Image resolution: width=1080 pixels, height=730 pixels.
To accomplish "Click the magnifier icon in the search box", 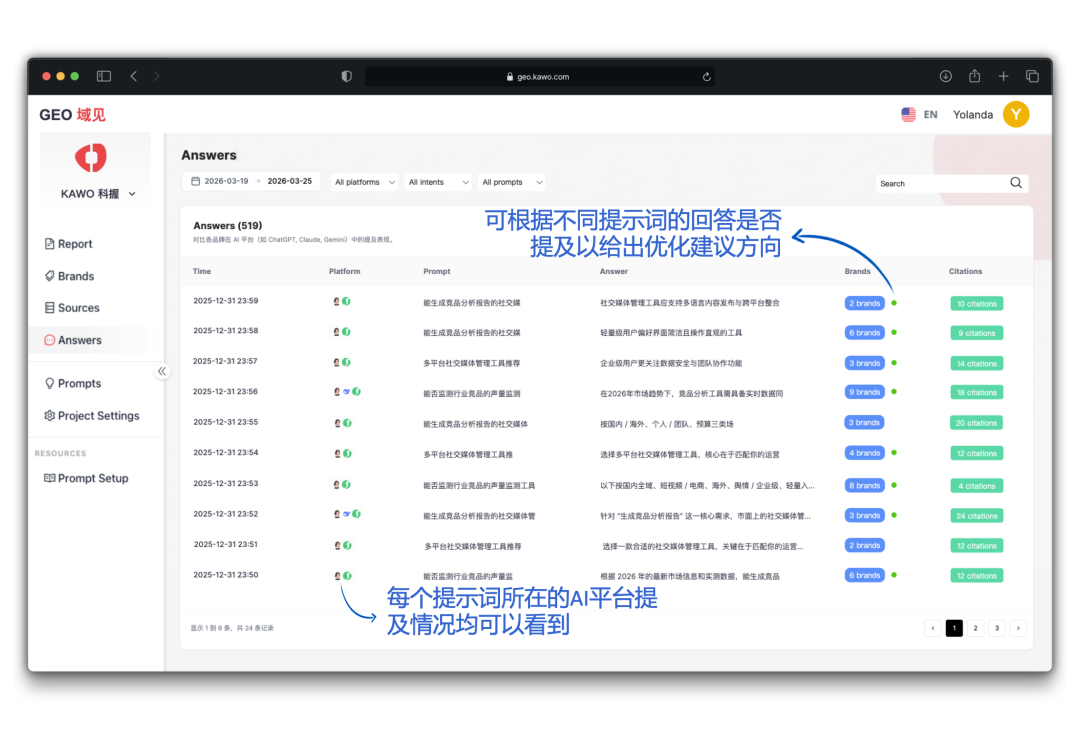I will point(1016,183).
